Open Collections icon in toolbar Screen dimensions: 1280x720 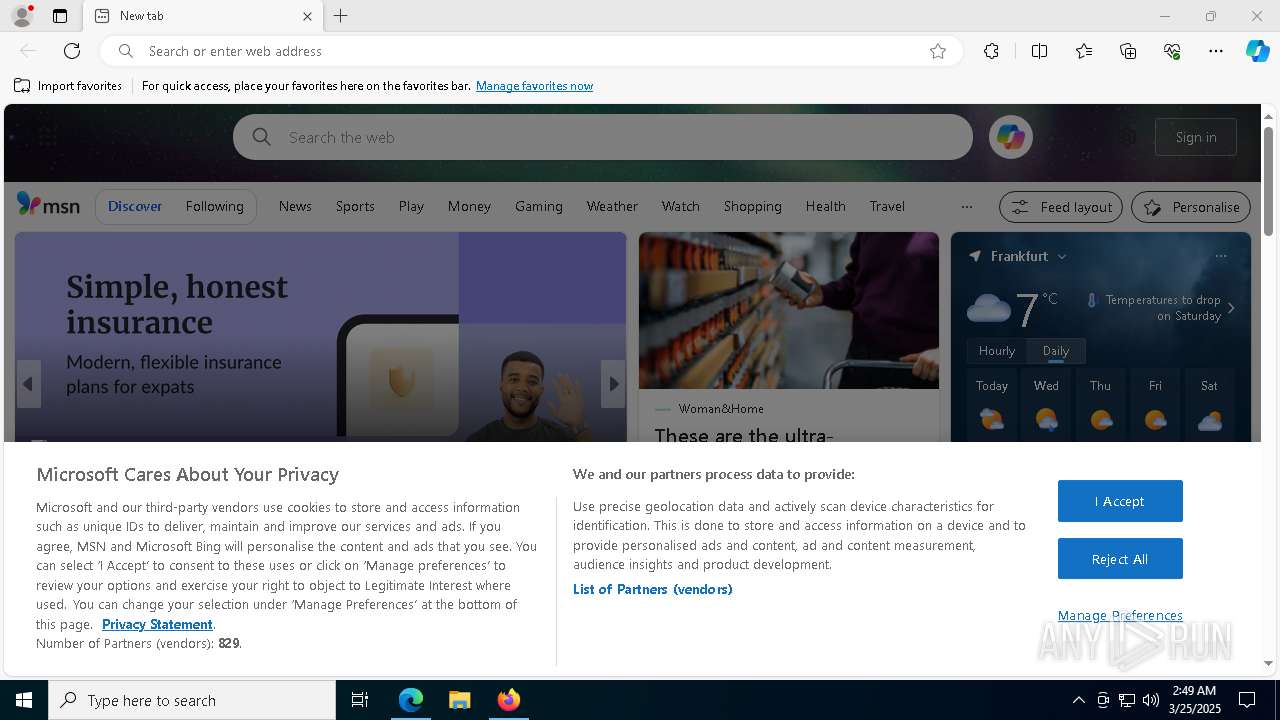pos(1128,51)
